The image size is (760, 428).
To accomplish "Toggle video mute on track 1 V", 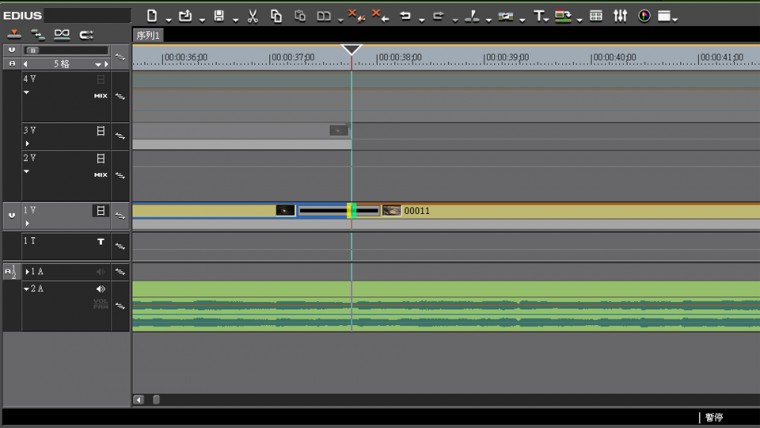I will (x=100, y=211).
